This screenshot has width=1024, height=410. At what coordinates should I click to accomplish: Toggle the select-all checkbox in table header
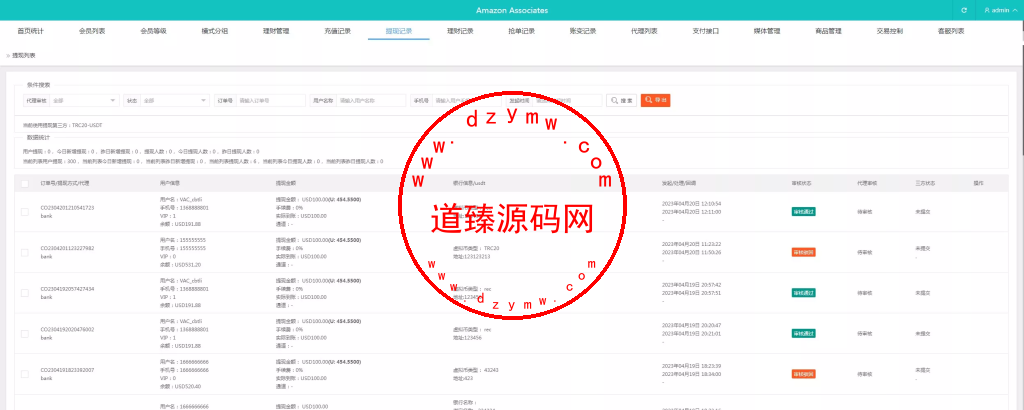pyautogui.click(x=25, y=184)
